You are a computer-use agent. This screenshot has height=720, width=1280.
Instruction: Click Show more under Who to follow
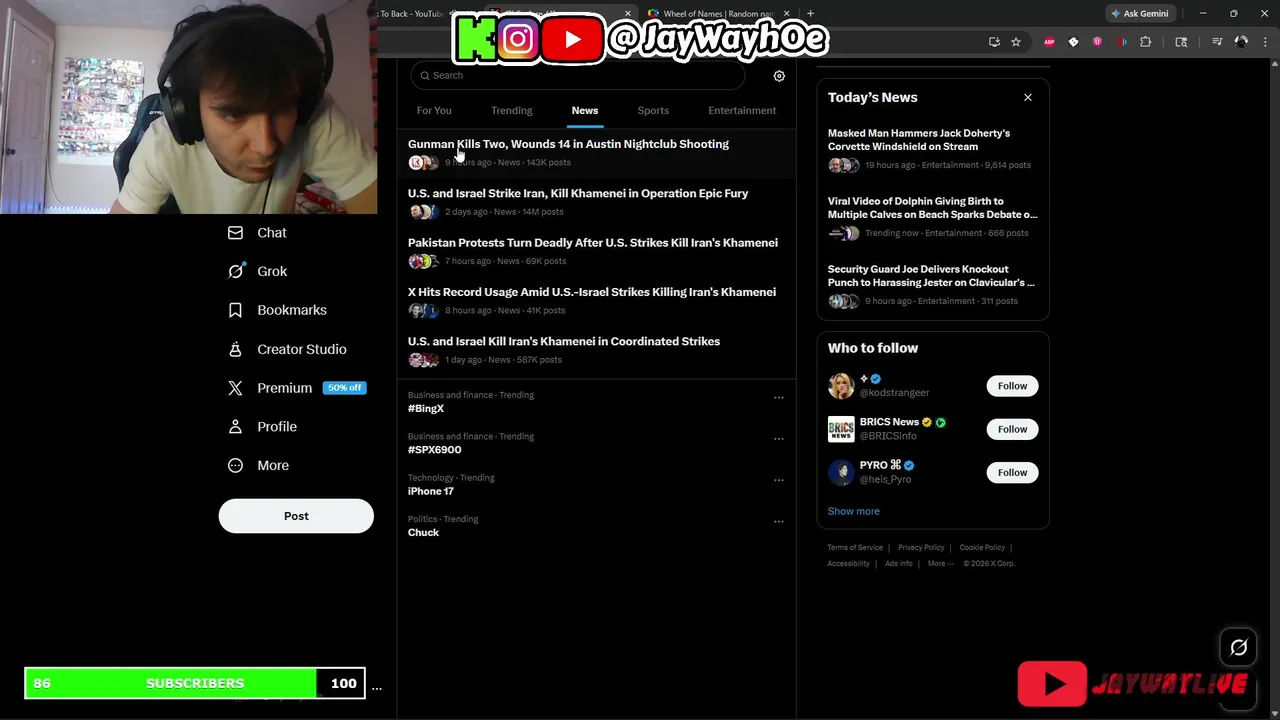[x=854, y=511]
